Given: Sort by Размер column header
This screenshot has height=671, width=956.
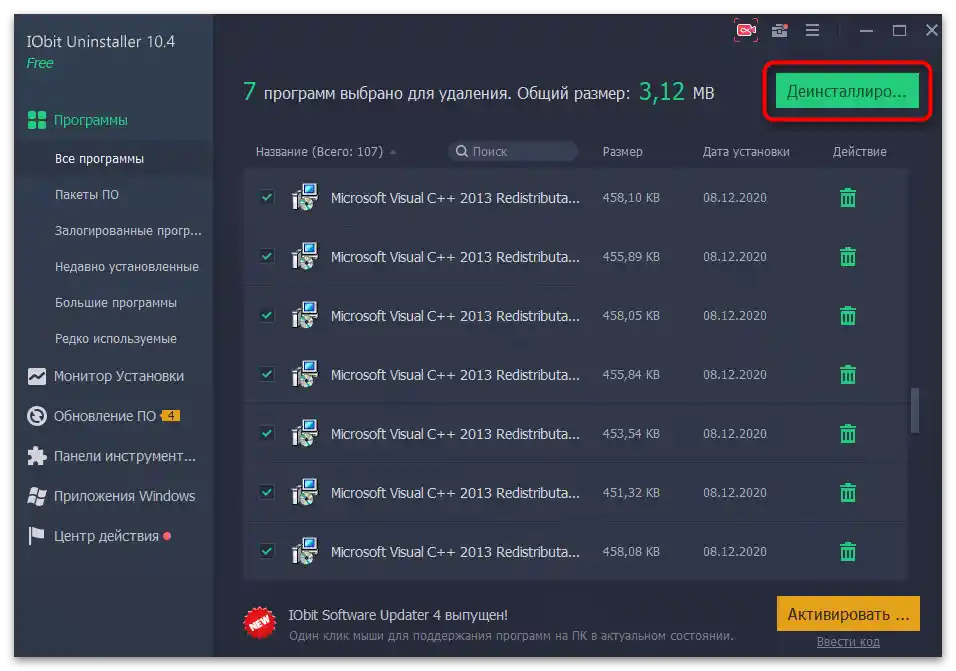Looking at the screenshot, I should (x=622, y=152).
